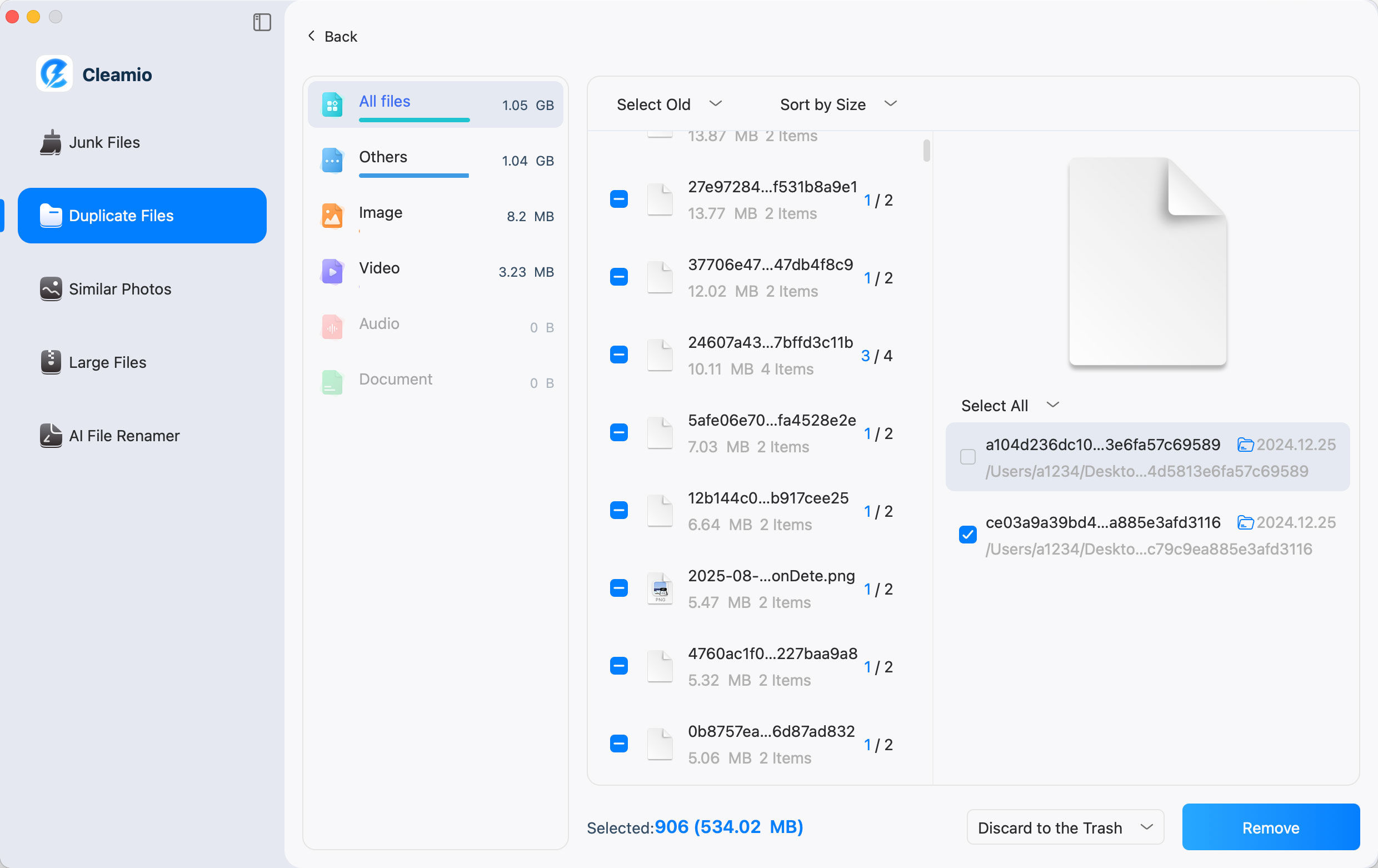Click the All files storage progress bar
The height and width of the screenshot is (868, 1378).
(415, 120)
